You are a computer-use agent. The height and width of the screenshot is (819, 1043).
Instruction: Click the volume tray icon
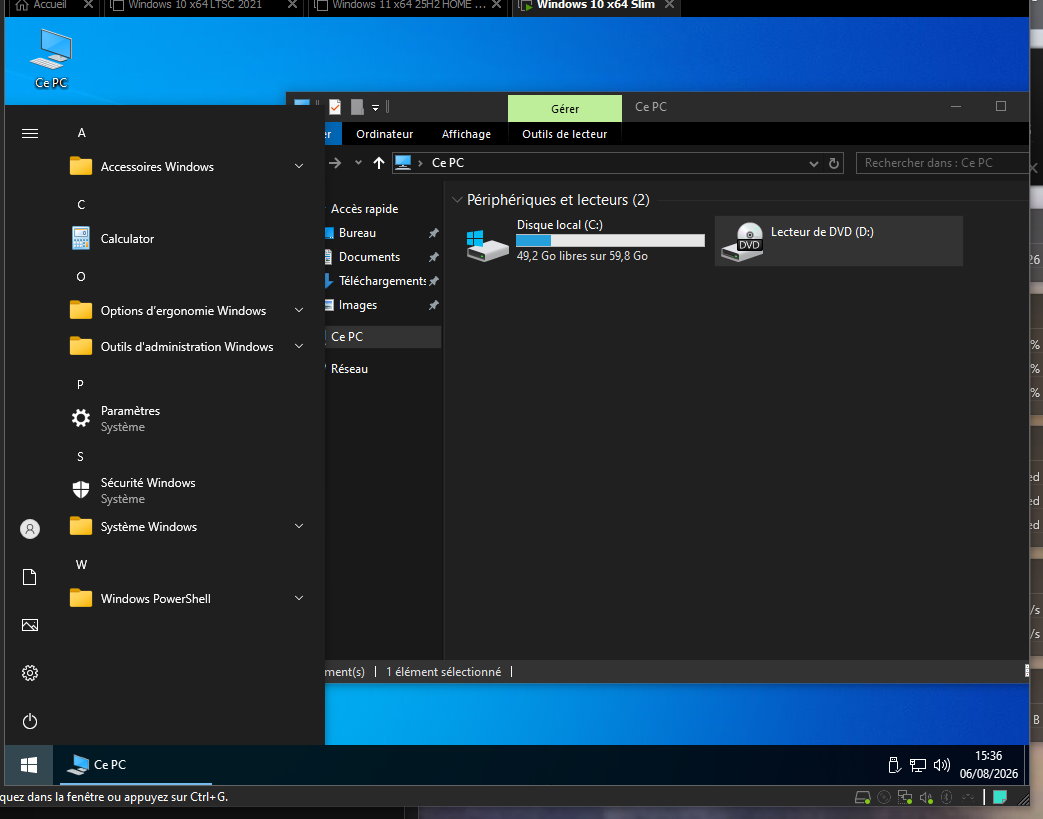click(942, 765)
